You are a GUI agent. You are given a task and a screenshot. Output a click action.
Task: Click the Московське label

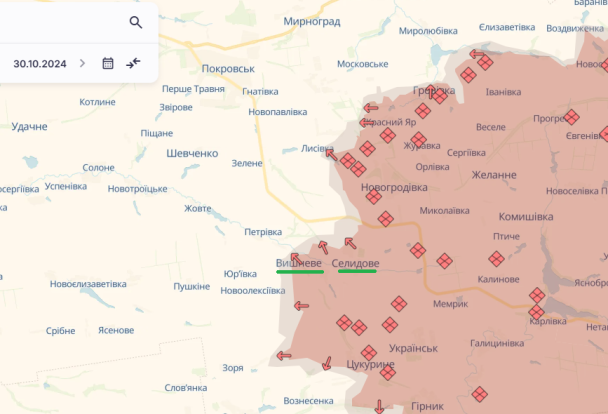tap(363, 64)
